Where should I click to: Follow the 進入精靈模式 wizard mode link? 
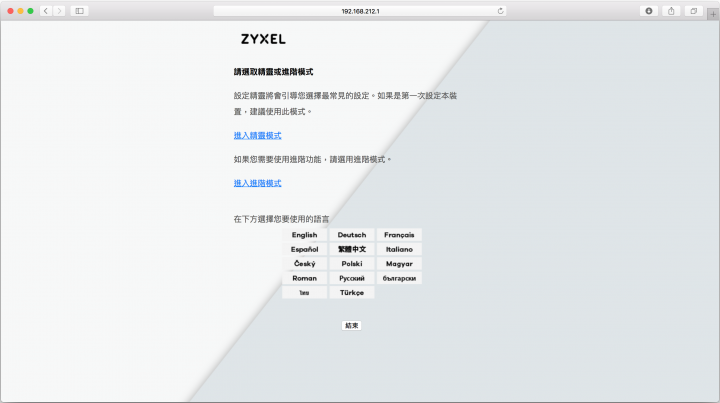coord(257,135)
